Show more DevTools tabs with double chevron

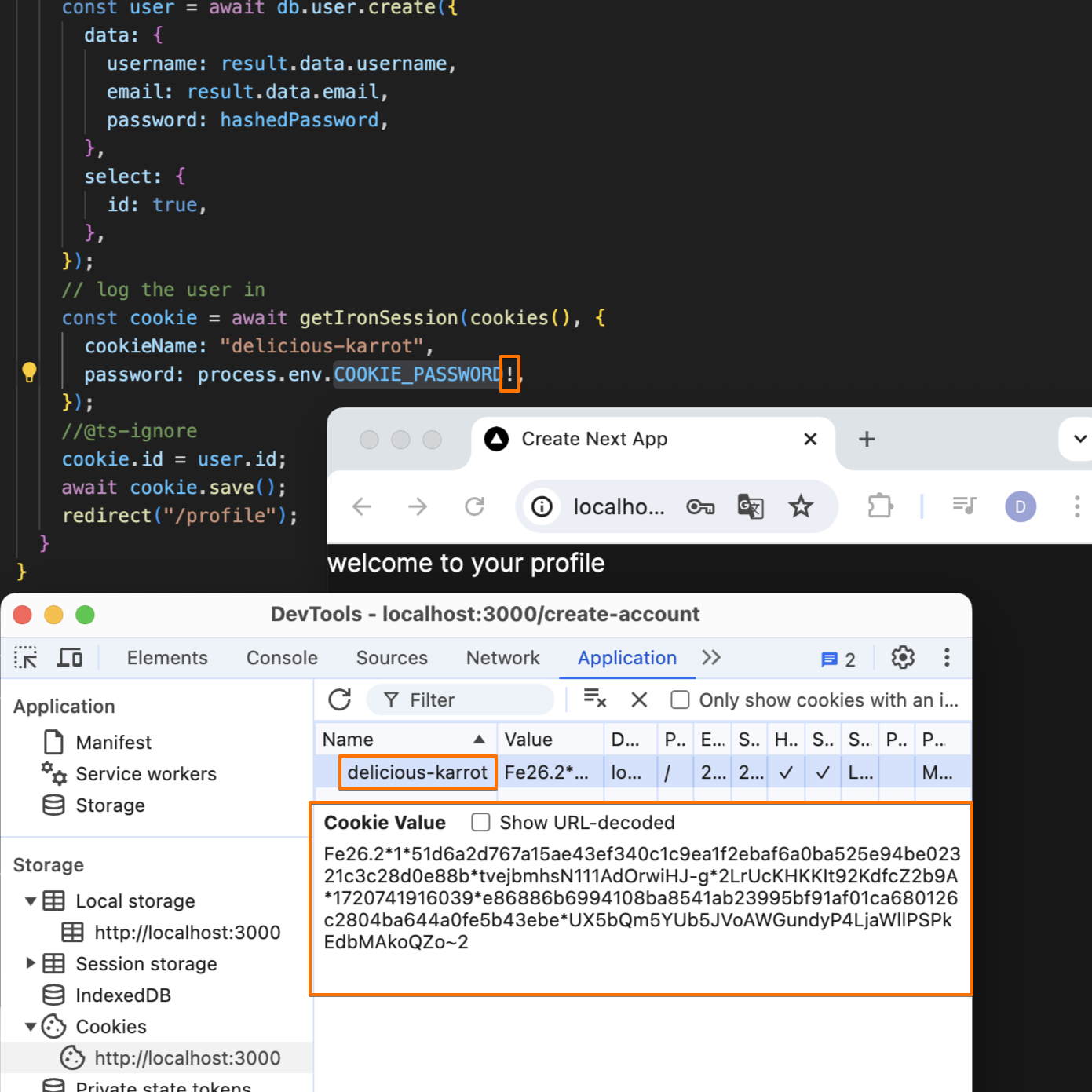click(x=711, y=657)
